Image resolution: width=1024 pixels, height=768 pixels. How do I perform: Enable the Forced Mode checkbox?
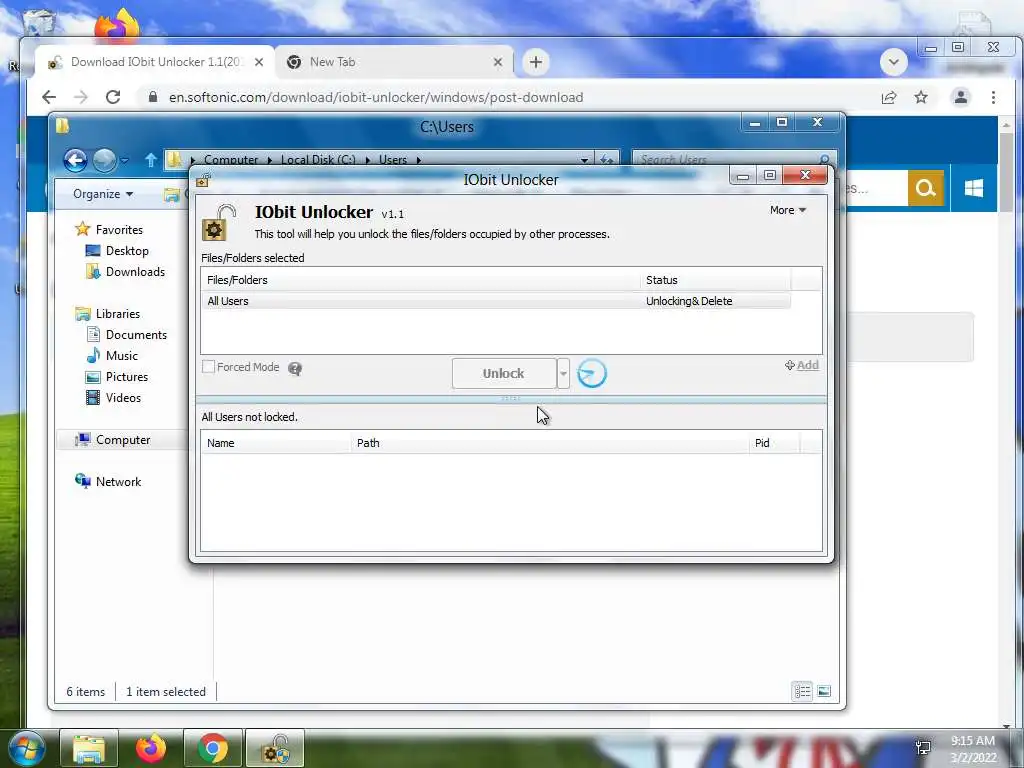coord(208,367)
